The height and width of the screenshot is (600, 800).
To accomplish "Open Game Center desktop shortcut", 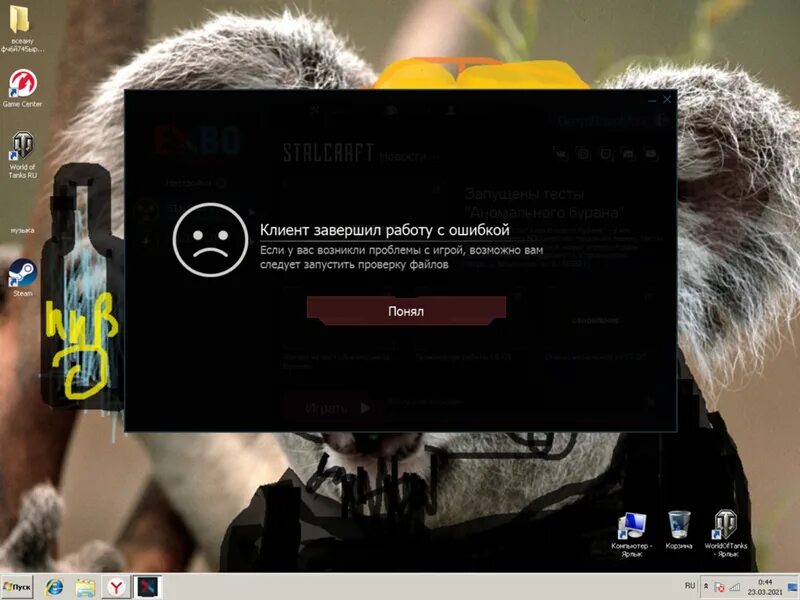I will [x=22, y=88].
